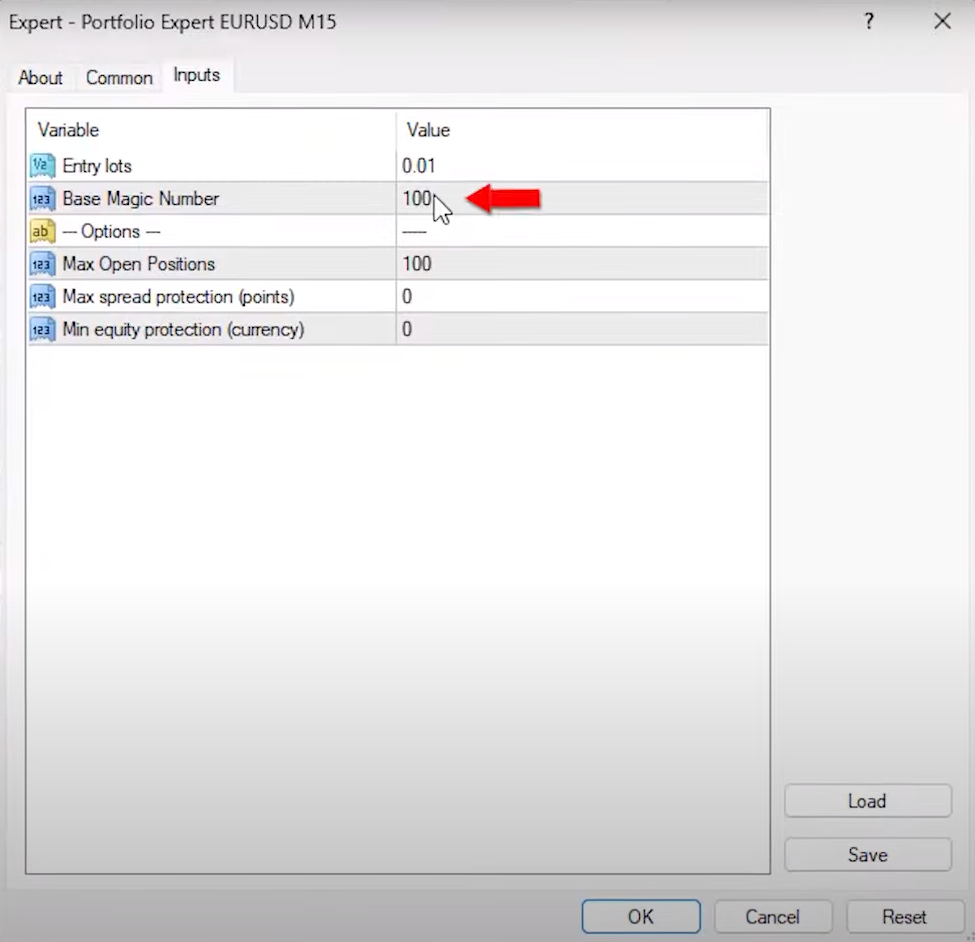Viewport: 975px width, 942px height.
Task: Select the Inputs tab
Action: pyautogui.click(x=196, y=75)
